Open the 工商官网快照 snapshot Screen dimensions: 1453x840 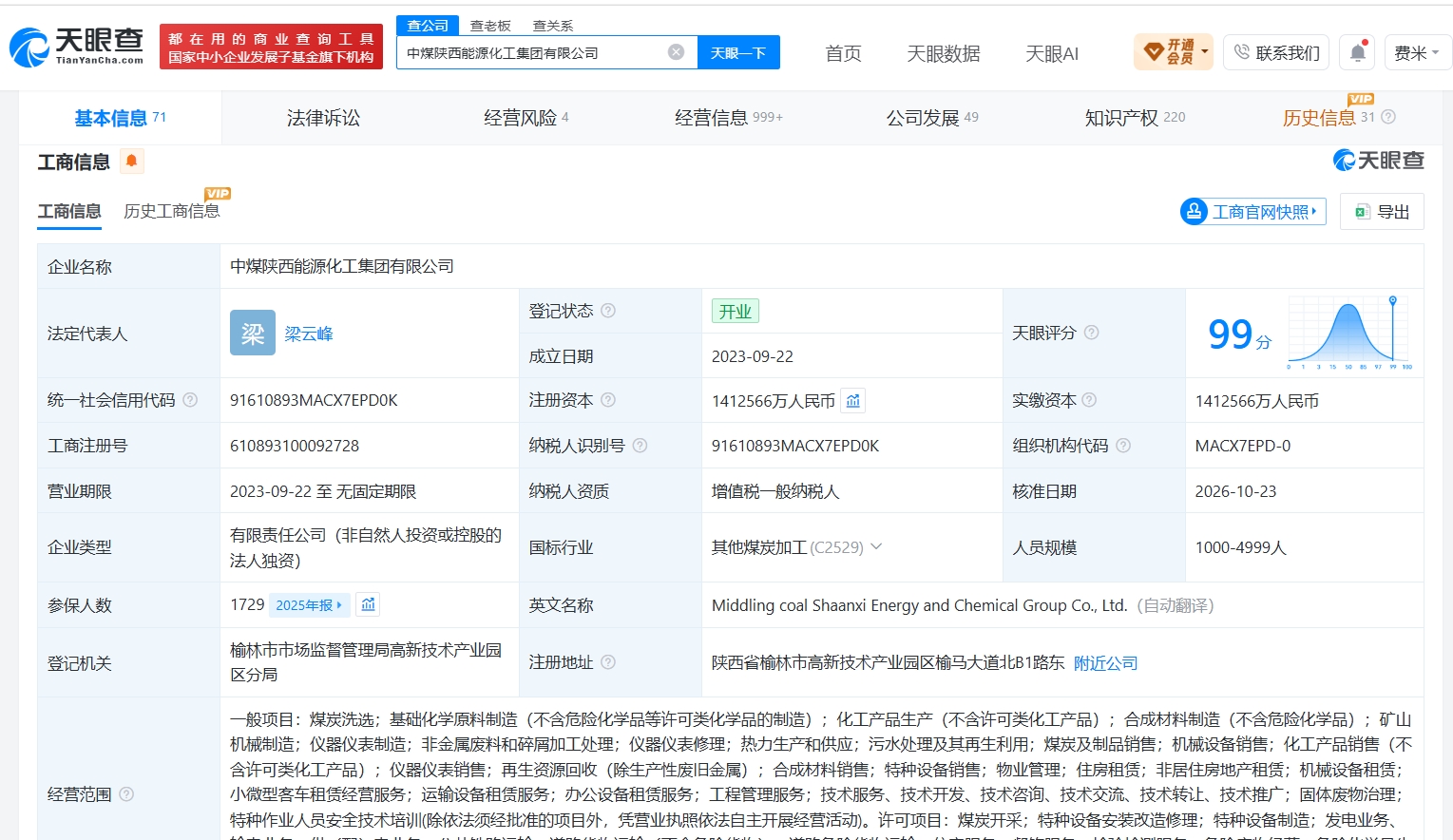point(1252,211)
